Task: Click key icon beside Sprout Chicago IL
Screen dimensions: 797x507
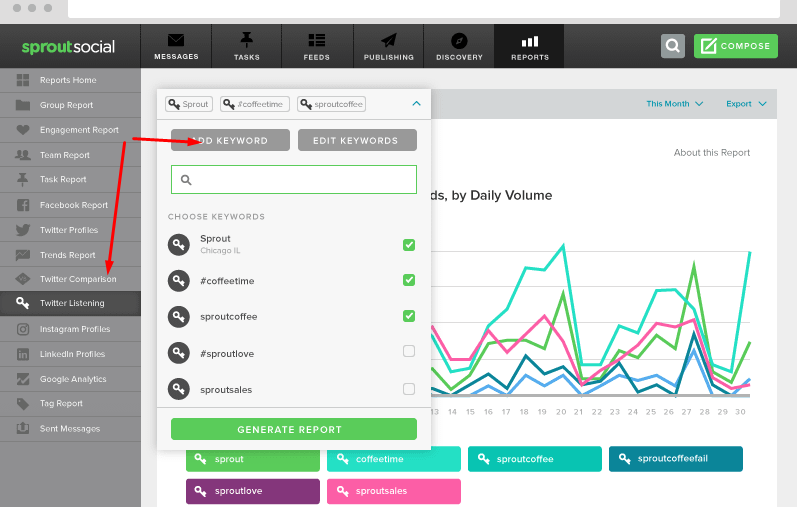Action: [179, 244]
